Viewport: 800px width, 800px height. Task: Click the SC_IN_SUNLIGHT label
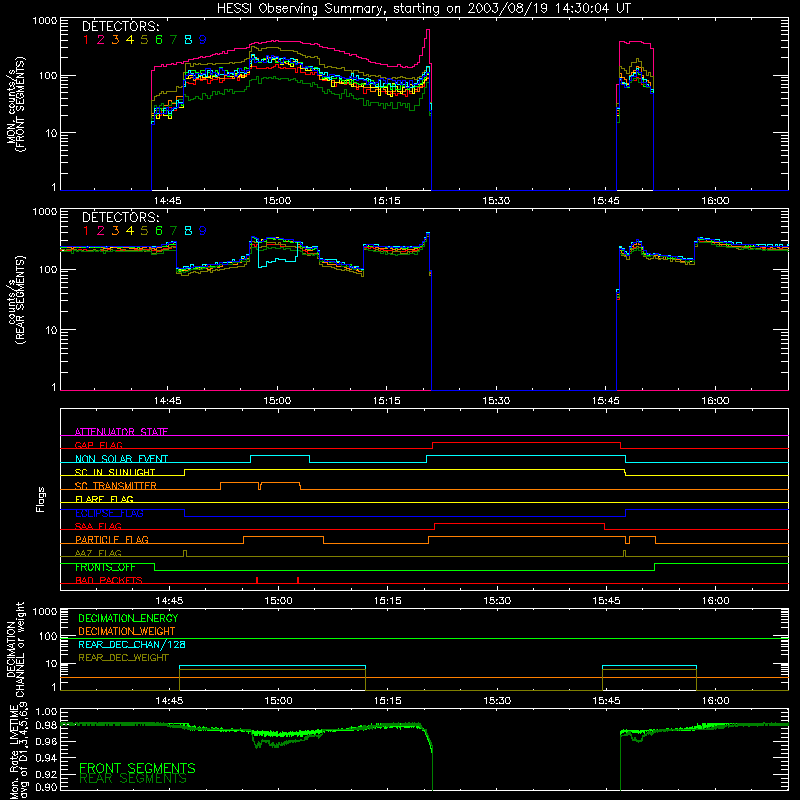pos(114,472)
